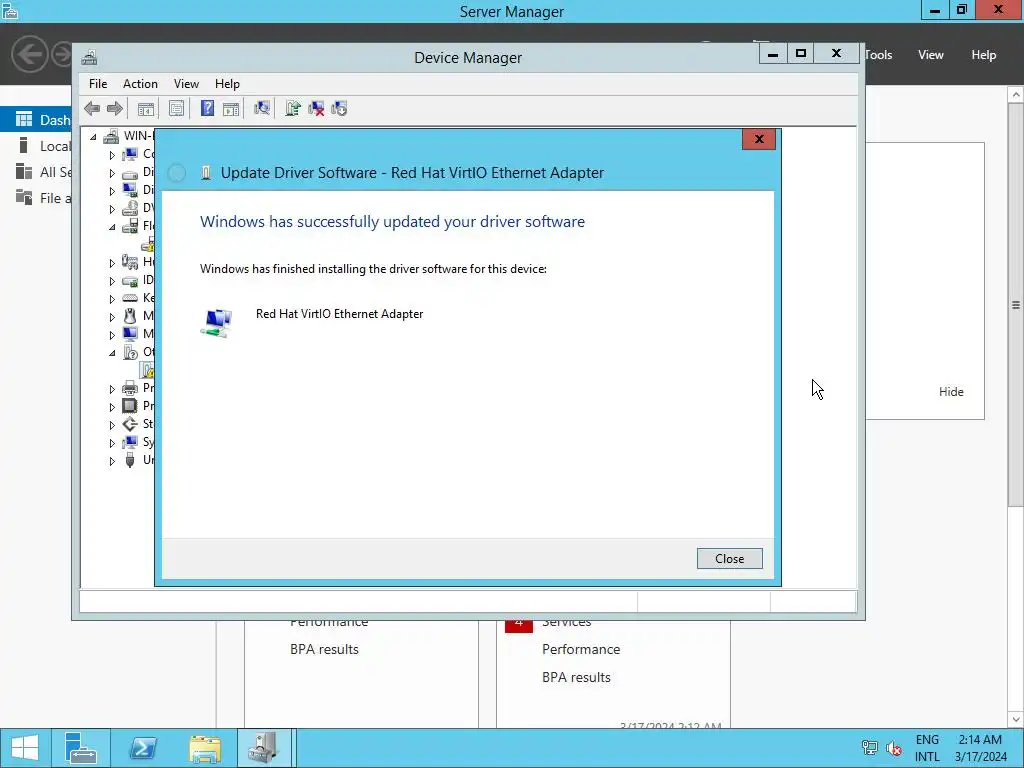Click Red Hat VirtIO Ethernet Adapter network icon
The image size is (1024, 768).
click(x=216, y=323)
